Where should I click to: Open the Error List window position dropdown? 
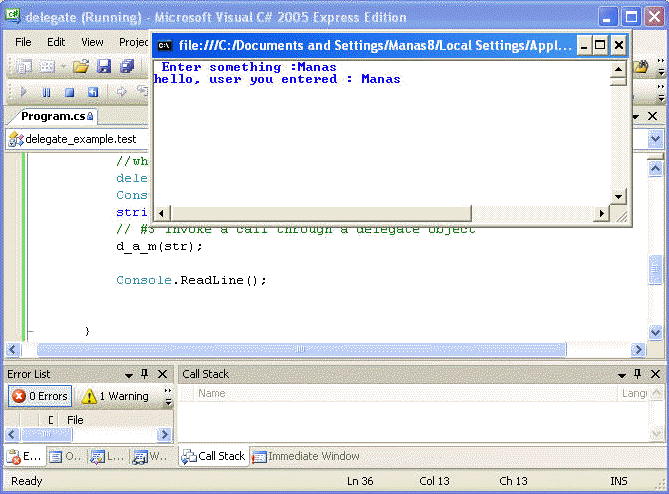129,374
